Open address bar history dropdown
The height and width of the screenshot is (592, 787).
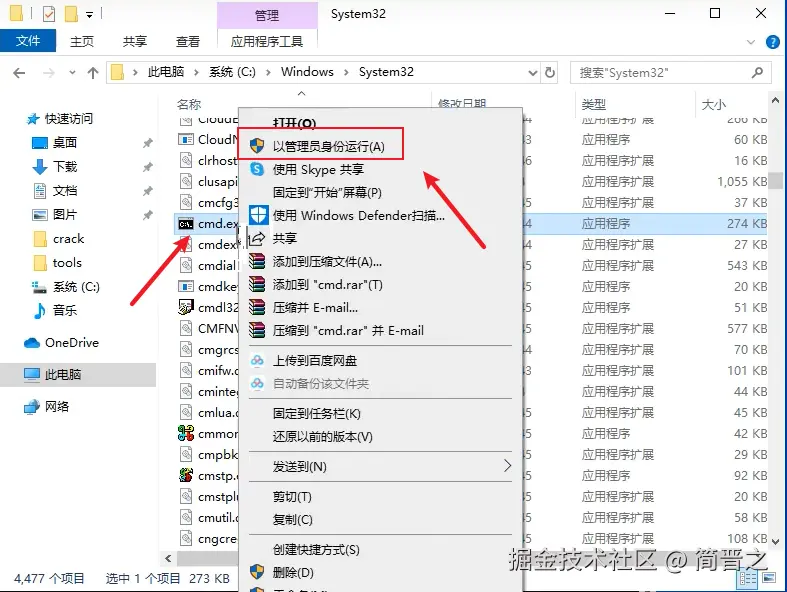(x=533, y=73)
